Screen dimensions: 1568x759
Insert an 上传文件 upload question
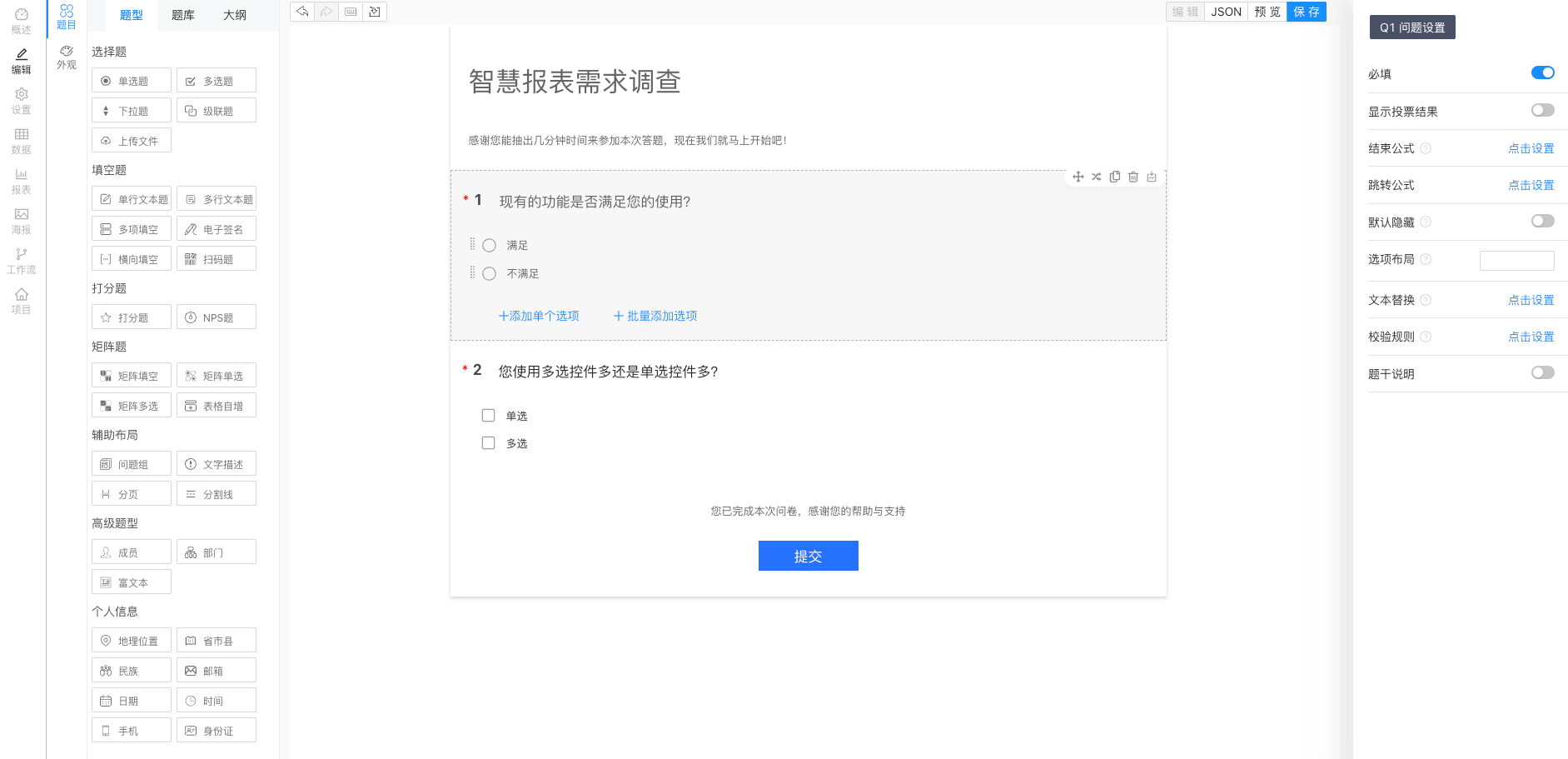point(131,140)
